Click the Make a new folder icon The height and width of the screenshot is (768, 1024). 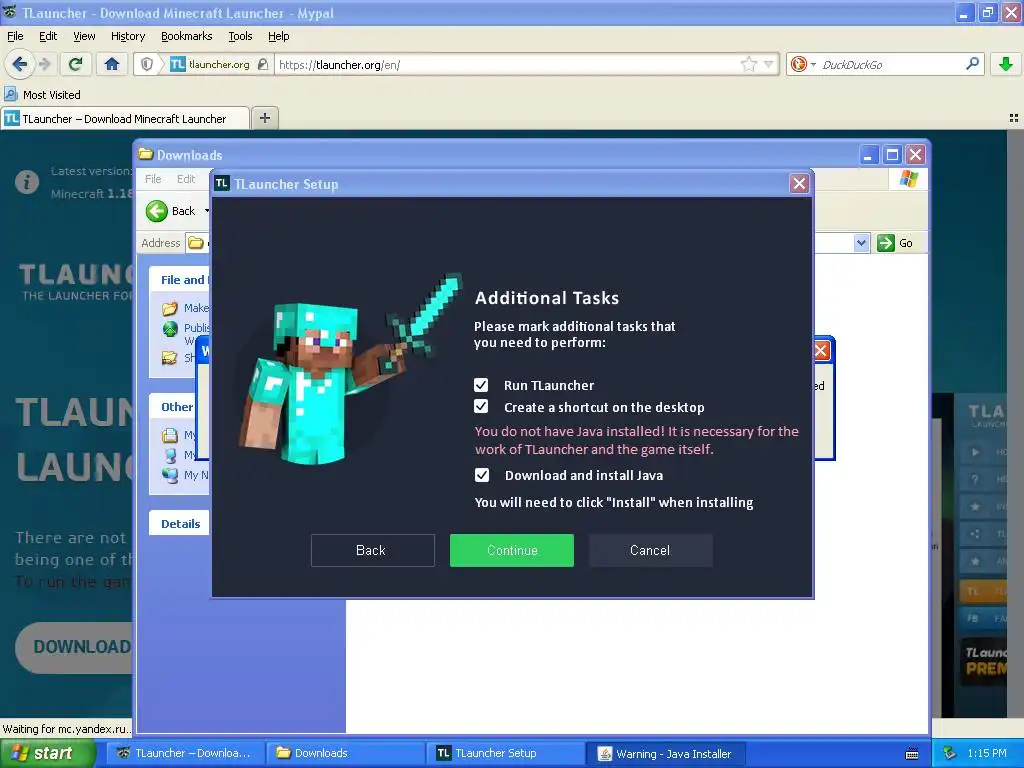(x=170, y=308)
